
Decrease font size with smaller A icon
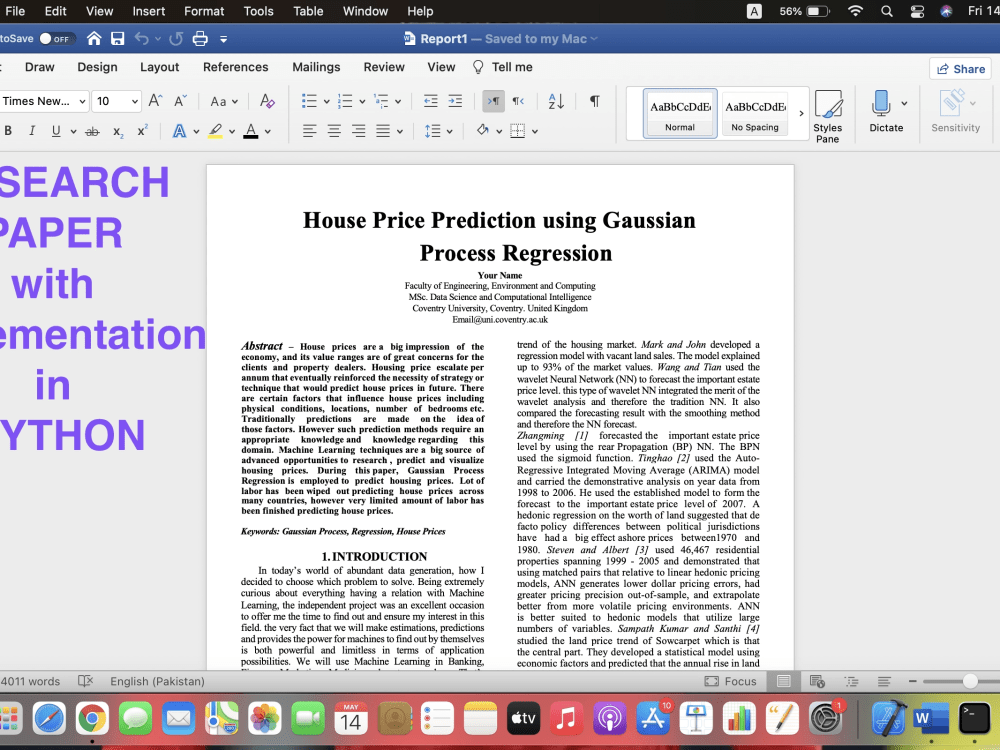[180, 101]
